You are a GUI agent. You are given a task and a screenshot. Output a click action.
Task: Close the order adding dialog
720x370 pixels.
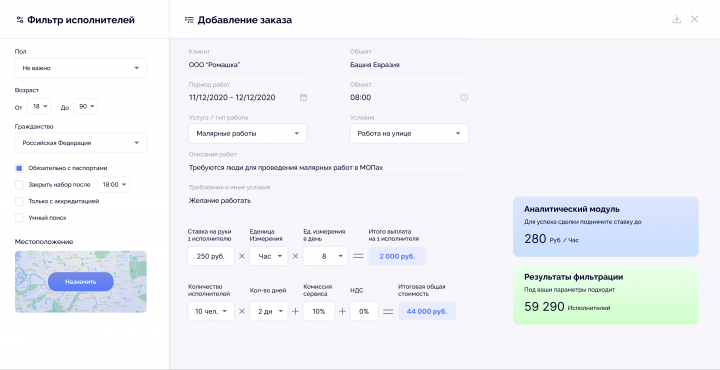coord(695,19)
